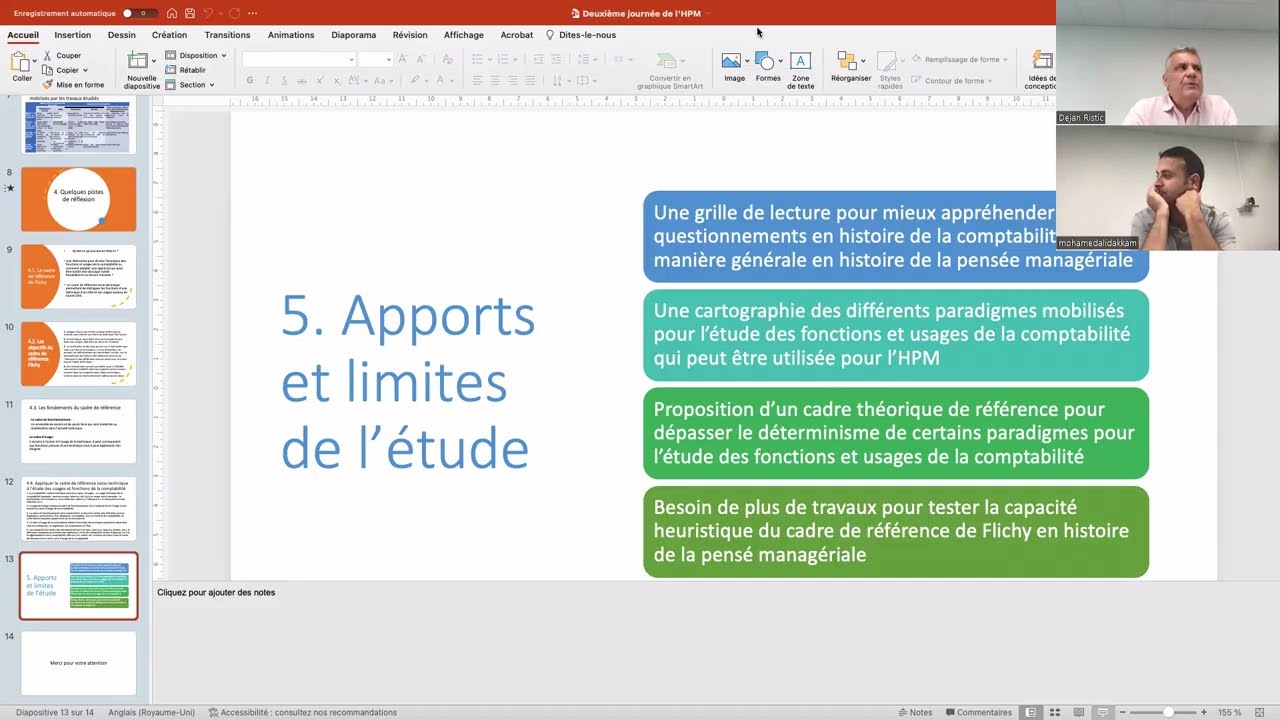Open Commentaires pane from status bar
The image size is (1280, 720).
[x=977, y=712]
